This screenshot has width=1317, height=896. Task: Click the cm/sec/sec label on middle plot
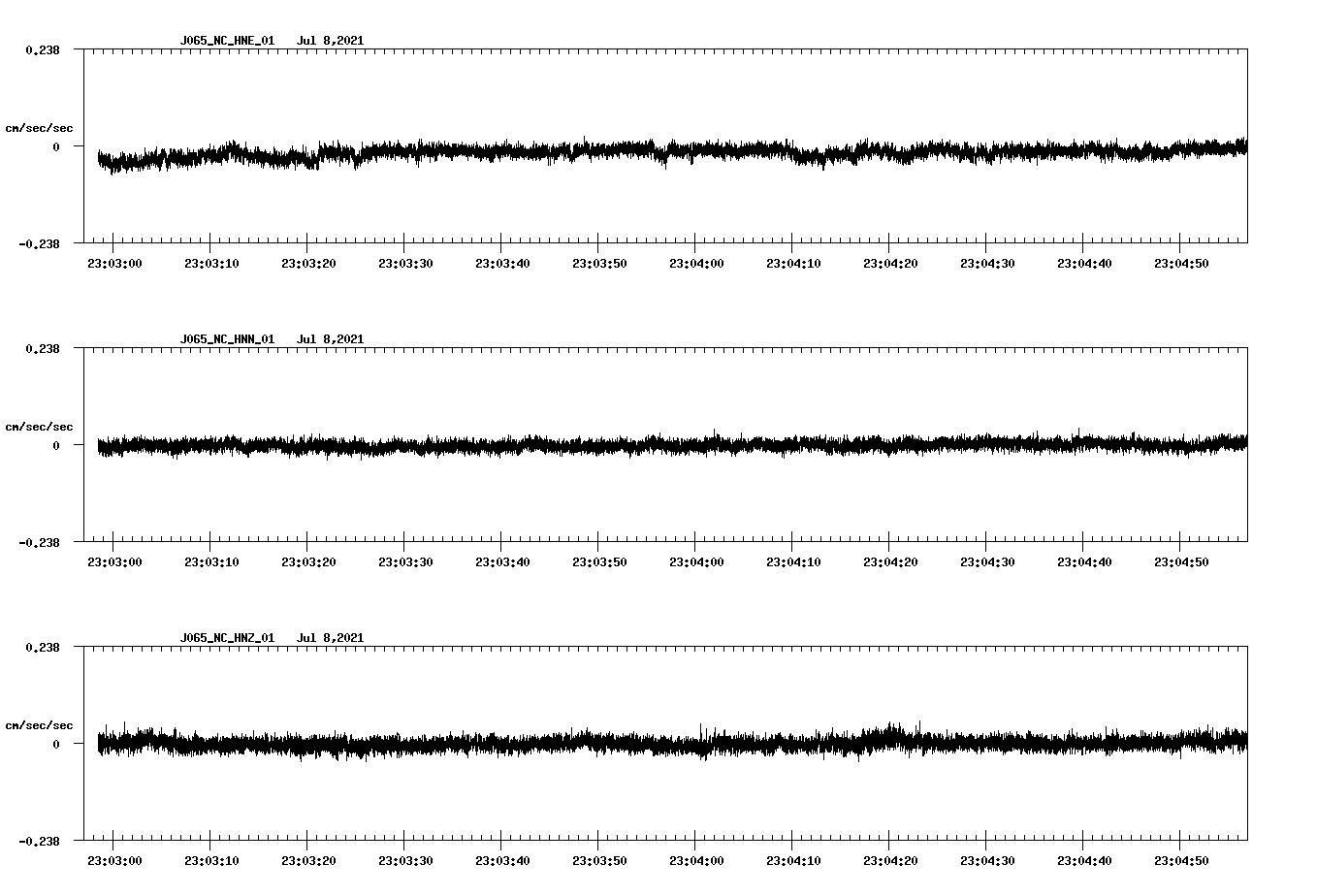(40, 426)
